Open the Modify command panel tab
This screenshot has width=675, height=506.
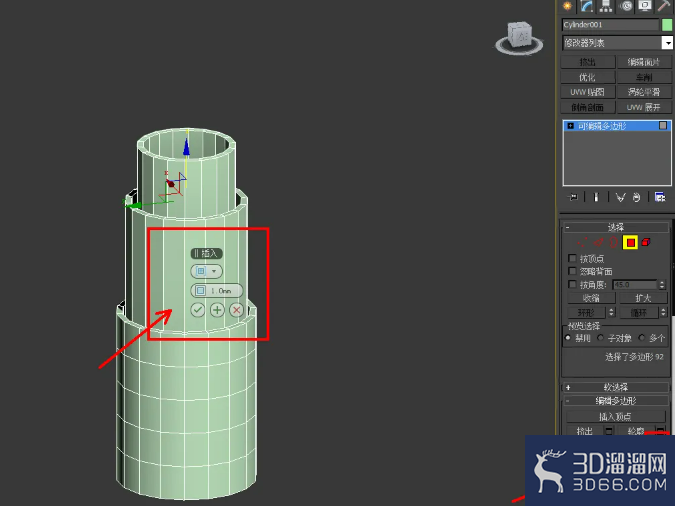pos(586,6)
